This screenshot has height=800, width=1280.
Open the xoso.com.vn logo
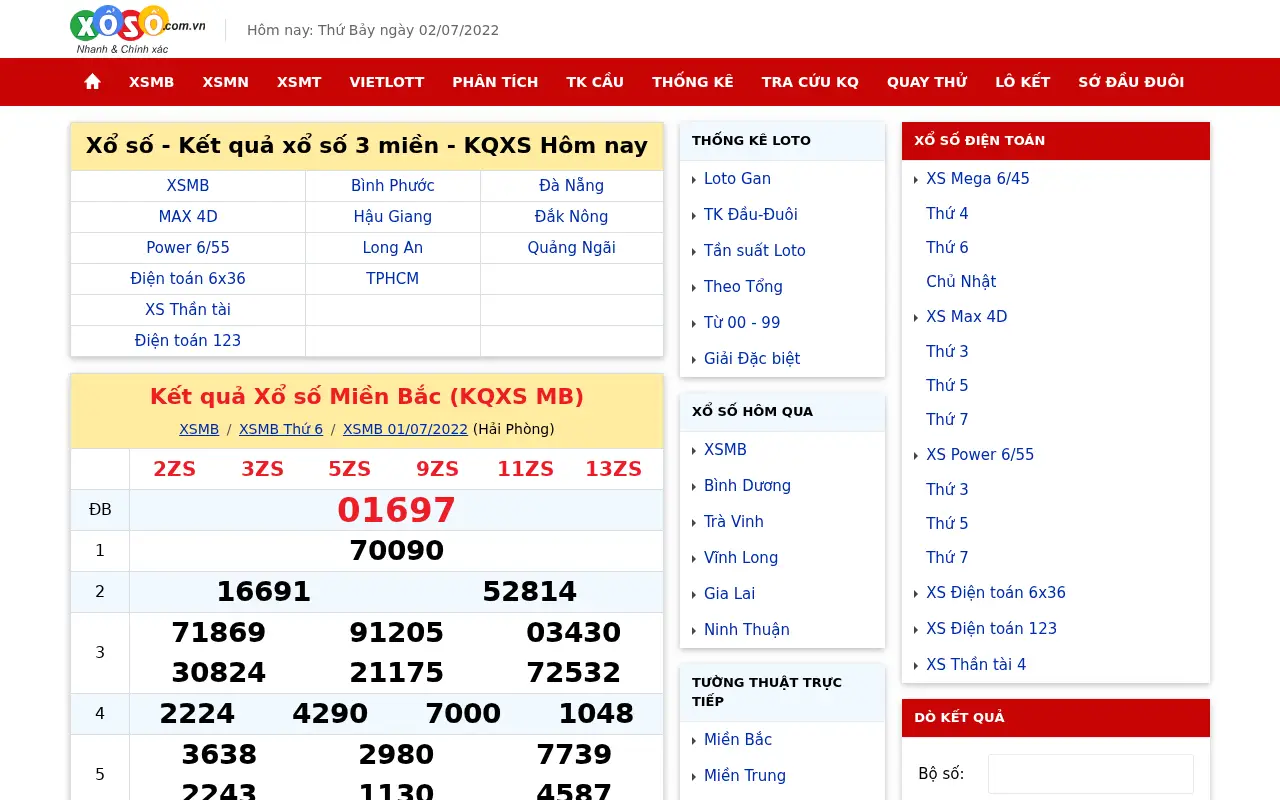(138, 30)
